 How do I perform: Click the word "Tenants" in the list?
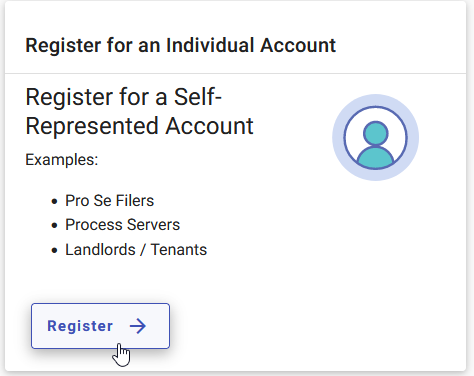pos(179,250)
